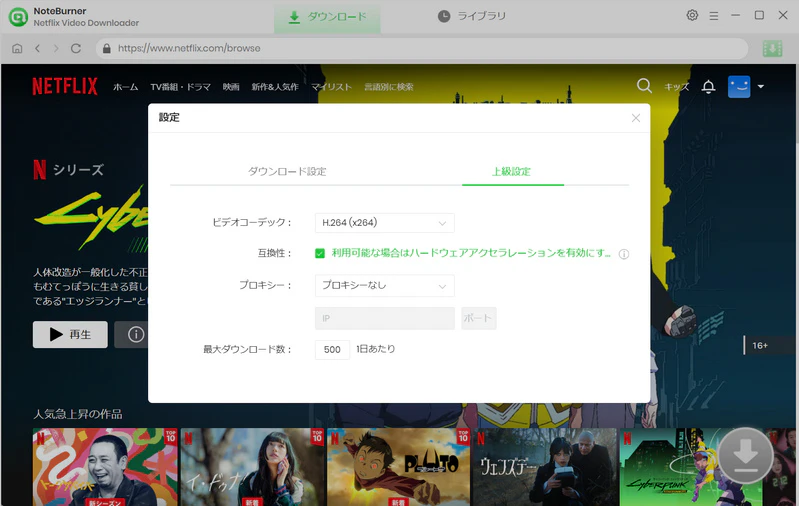This screenshot has height=506, width=799.
Task: Go to browser home icon
Action: pos(17,48)
